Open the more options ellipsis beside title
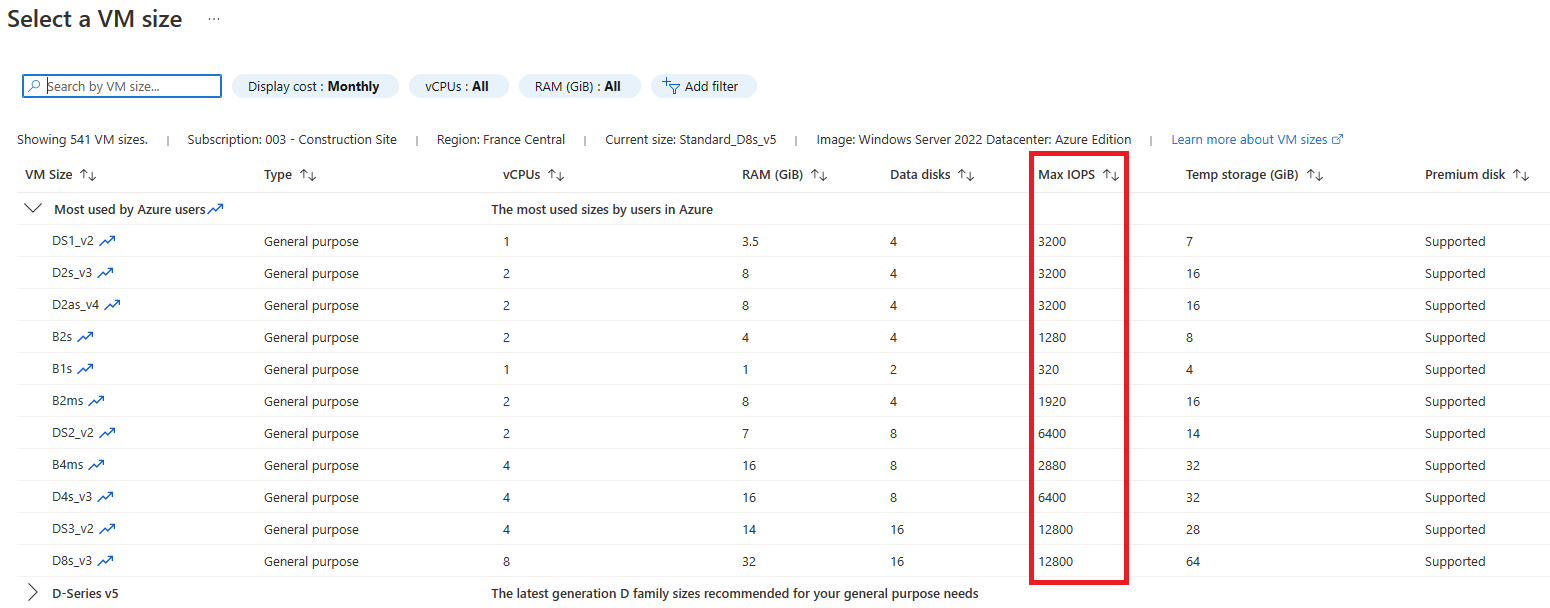Screen dimensions: 1550x608 [214, 19]
